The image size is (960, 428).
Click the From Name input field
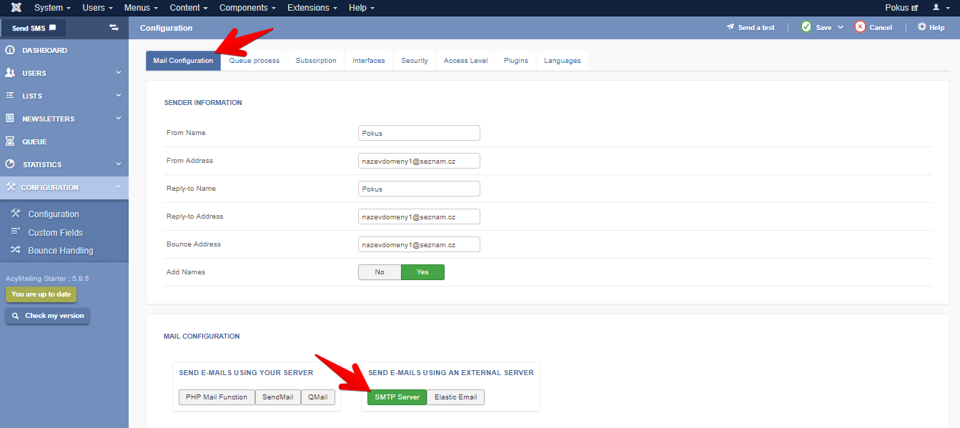[x=419, y=133]
